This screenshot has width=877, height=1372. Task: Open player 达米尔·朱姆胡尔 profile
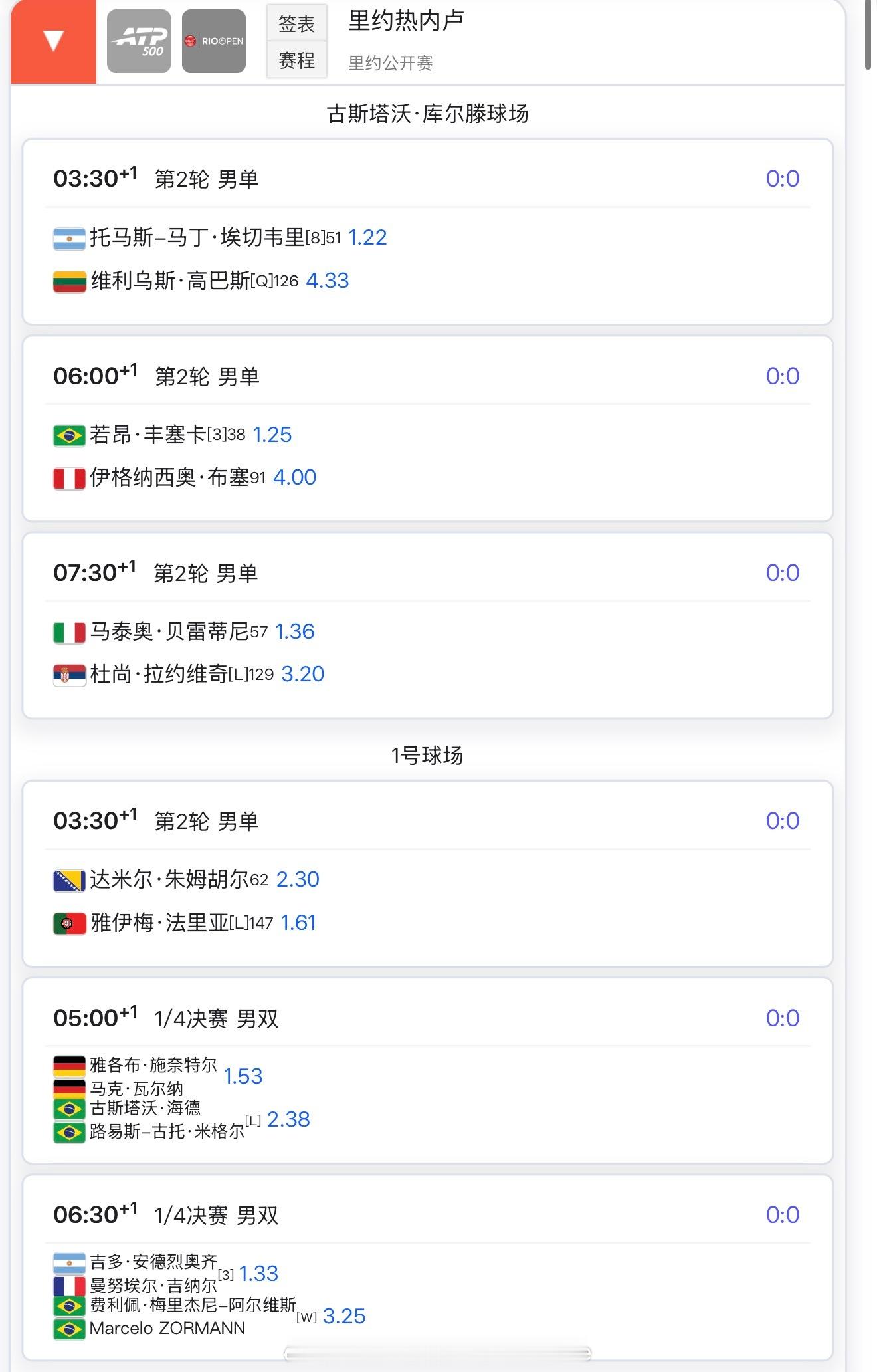(169, 879)
